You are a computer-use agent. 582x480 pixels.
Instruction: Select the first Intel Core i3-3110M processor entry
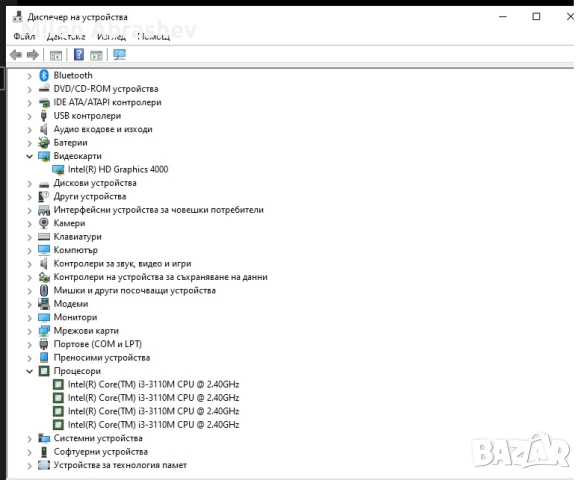[x=153, y=385]
